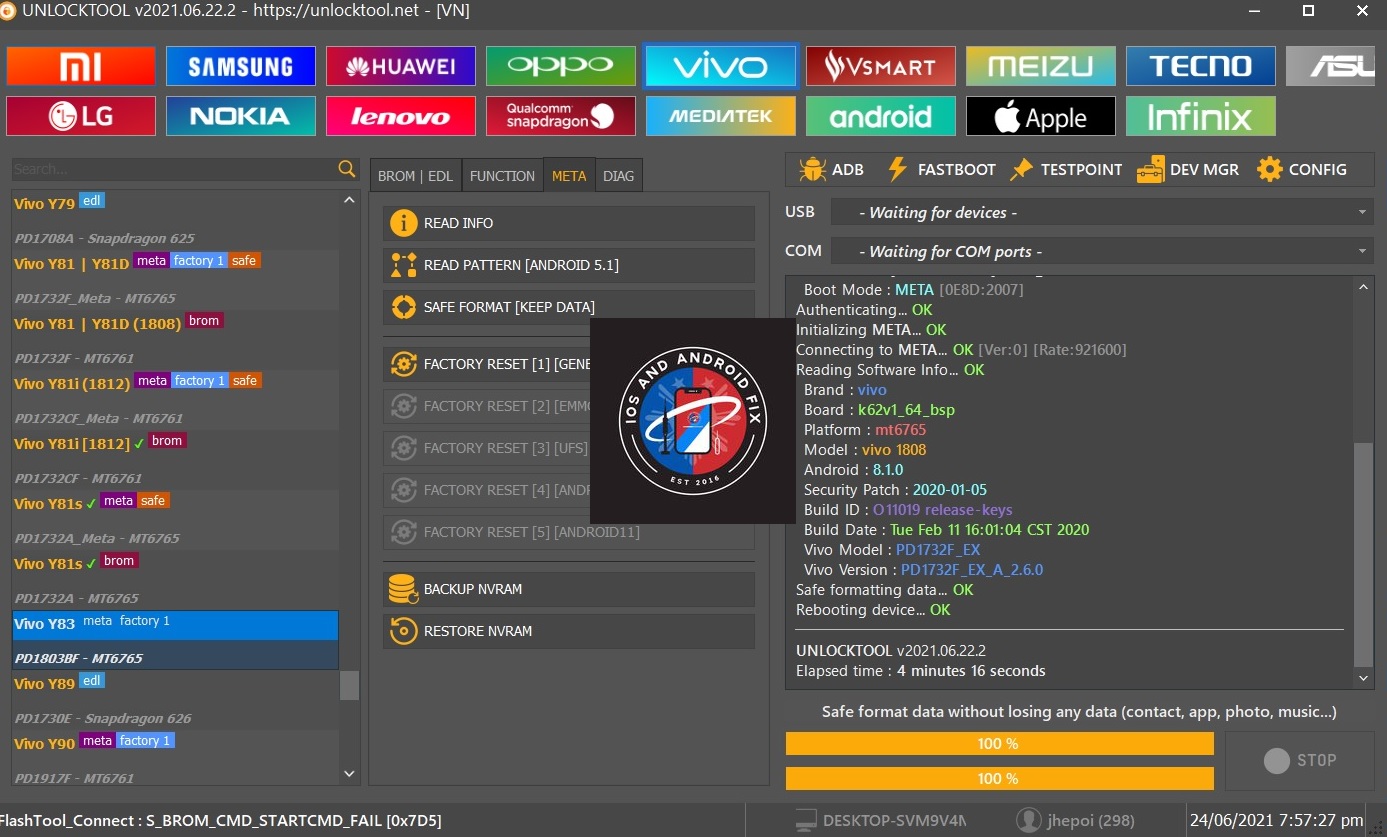Click the upper 100 % progress bar
The height and width of the screenshot is (837, 1387).
999,744
